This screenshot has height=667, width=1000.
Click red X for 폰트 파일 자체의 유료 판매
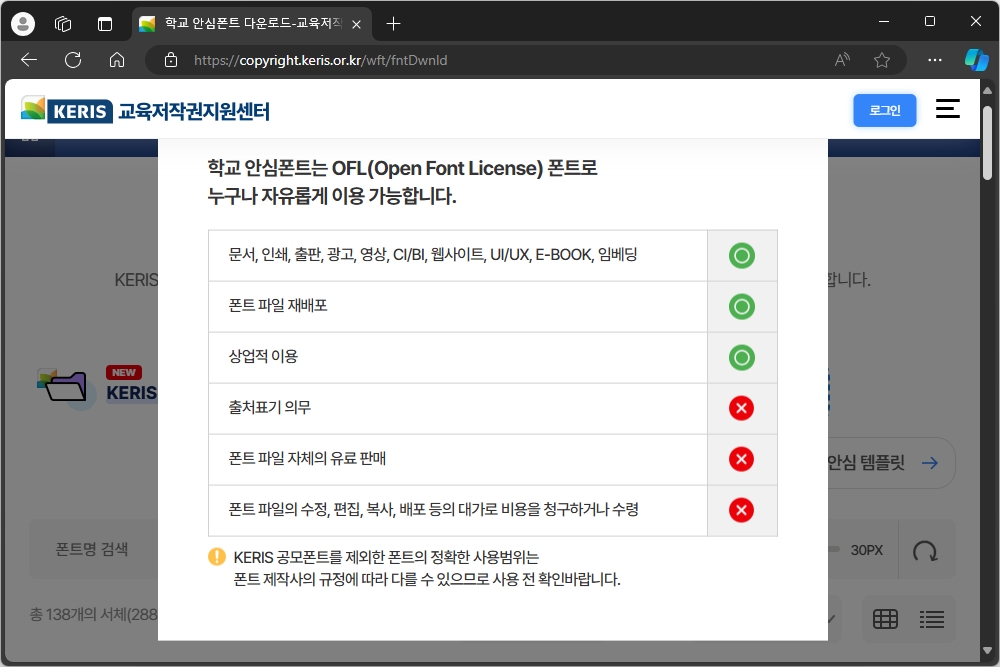742,459
